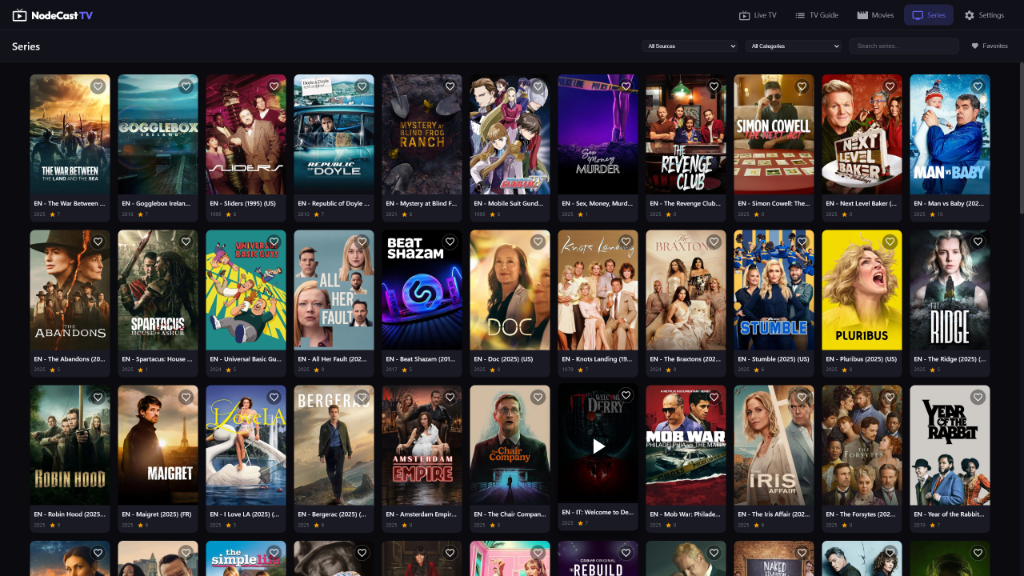Favorite the Sliders (1995) series

point(274,86)
